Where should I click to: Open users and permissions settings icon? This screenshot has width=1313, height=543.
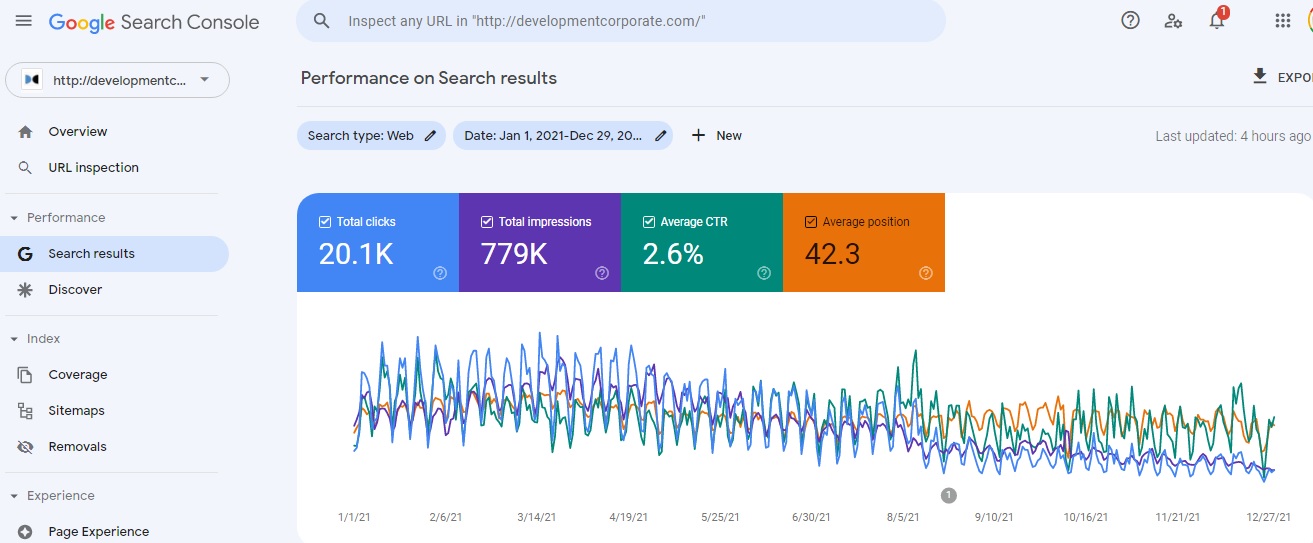[x=1173, y=20]
